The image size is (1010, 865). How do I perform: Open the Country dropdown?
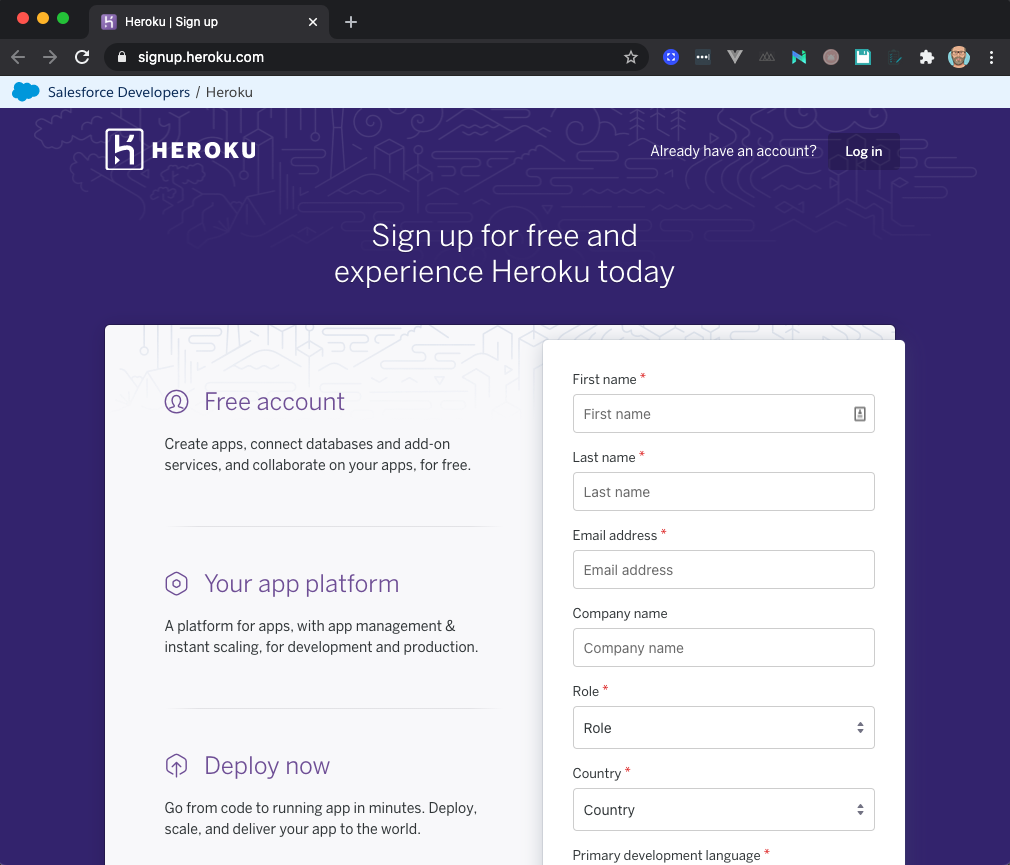coord(723,809)
